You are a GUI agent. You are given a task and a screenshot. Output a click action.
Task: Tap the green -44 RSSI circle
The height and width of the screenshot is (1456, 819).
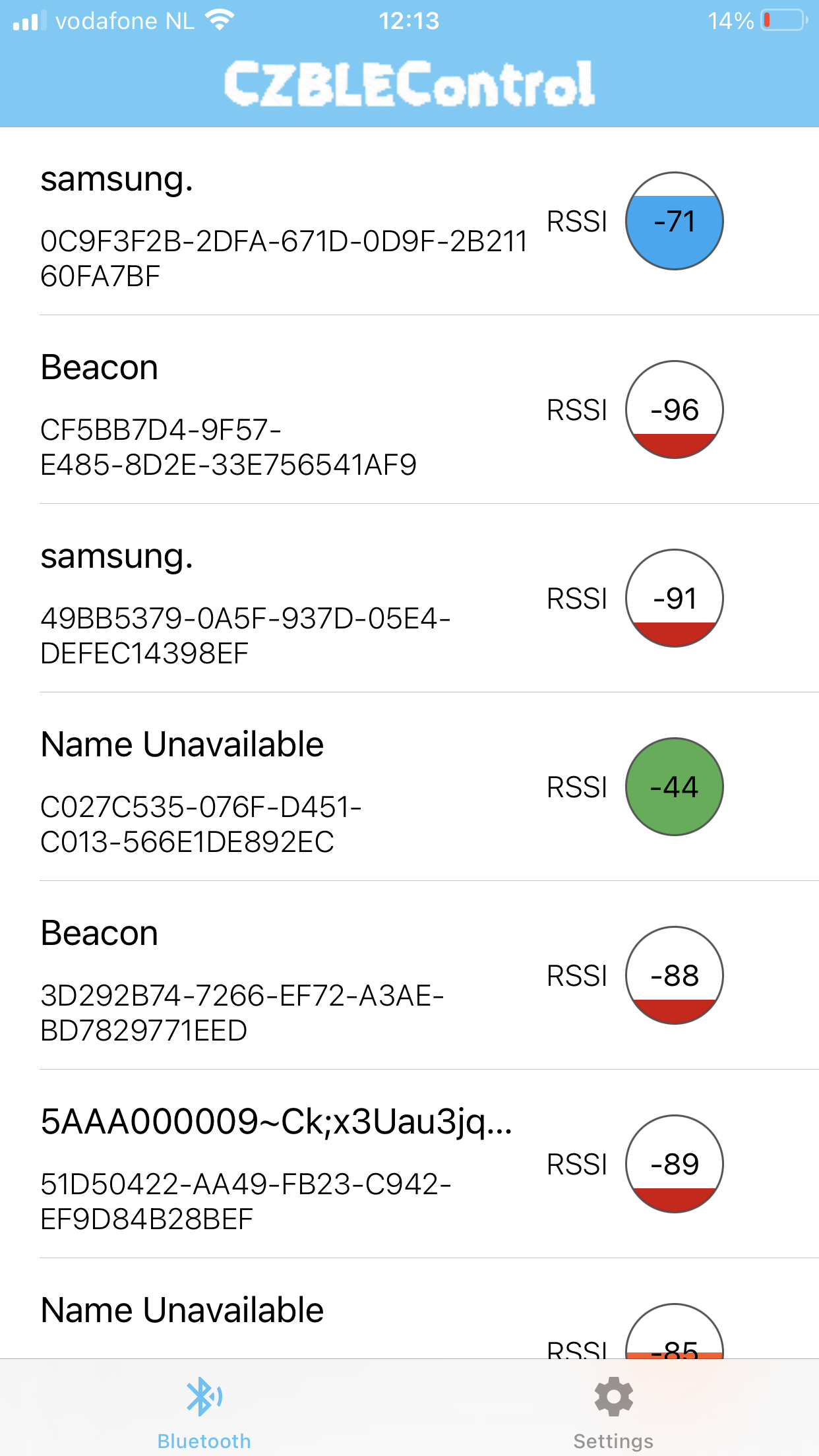pyautogui.click(x=674, y=787)
